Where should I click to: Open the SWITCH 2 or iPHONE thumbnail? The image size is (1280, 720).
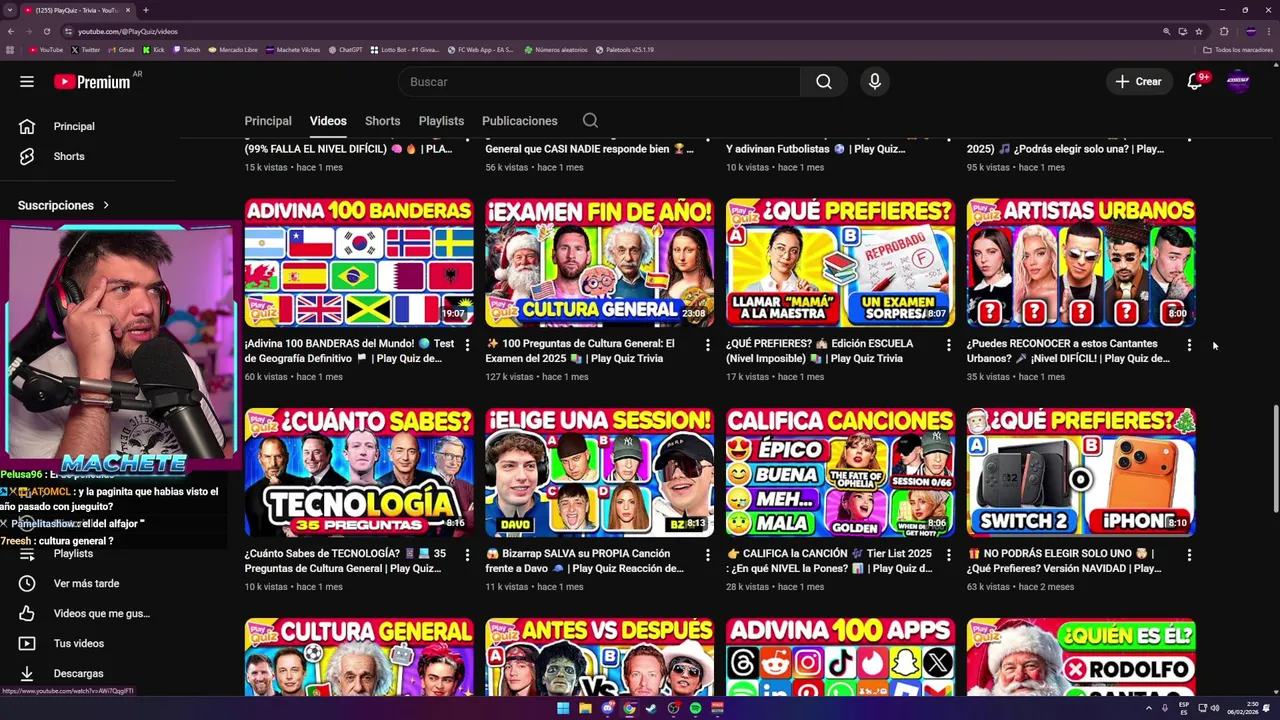pos(1081,472)
